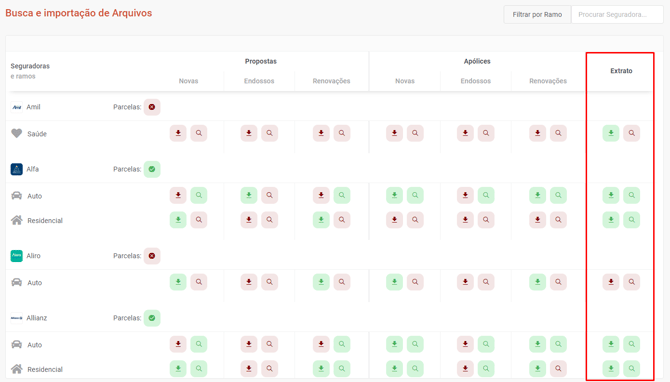Toggle Alfa Parcelas status
The width and height of the screenshot is (670, 382).
pos(152,169)
